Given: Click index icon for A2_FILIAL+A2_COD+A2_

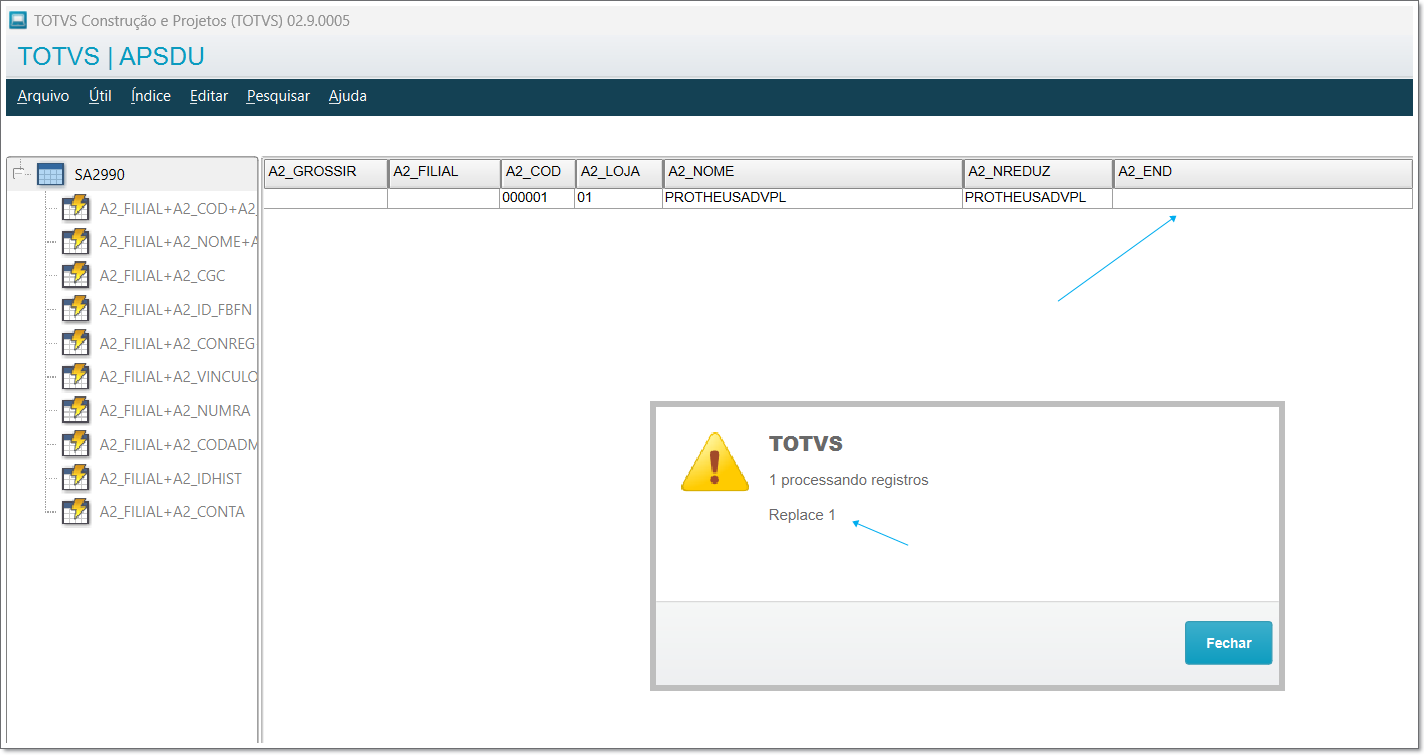Looking at the screenshot, I should pyautogui.click(x=75, y=208).
